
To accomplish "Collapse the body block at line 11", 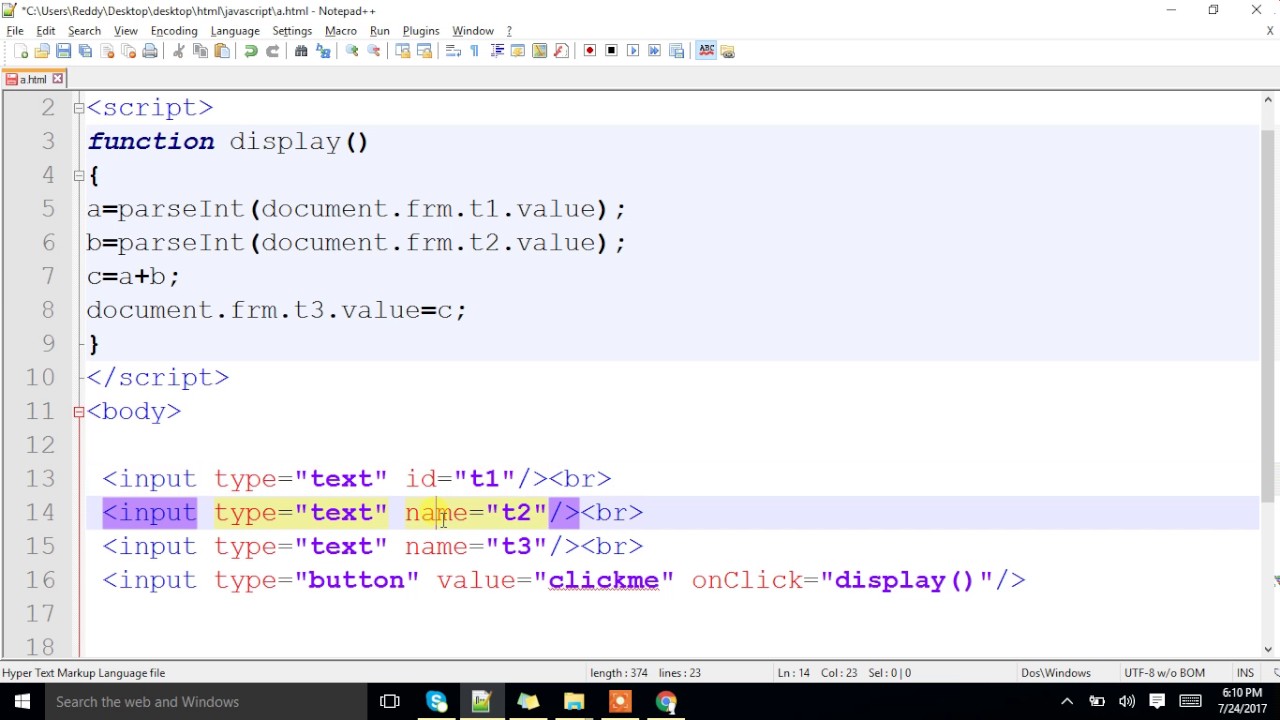I will [79, 411].
